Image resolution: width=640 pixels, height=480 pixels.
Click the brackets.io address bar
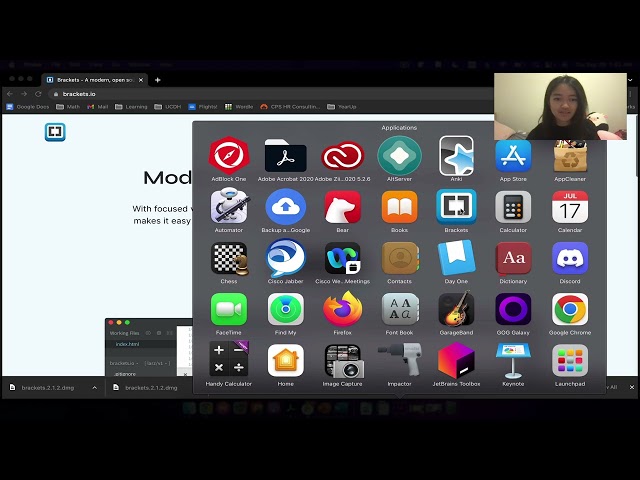pyautogui.click(x=269, y=94)
